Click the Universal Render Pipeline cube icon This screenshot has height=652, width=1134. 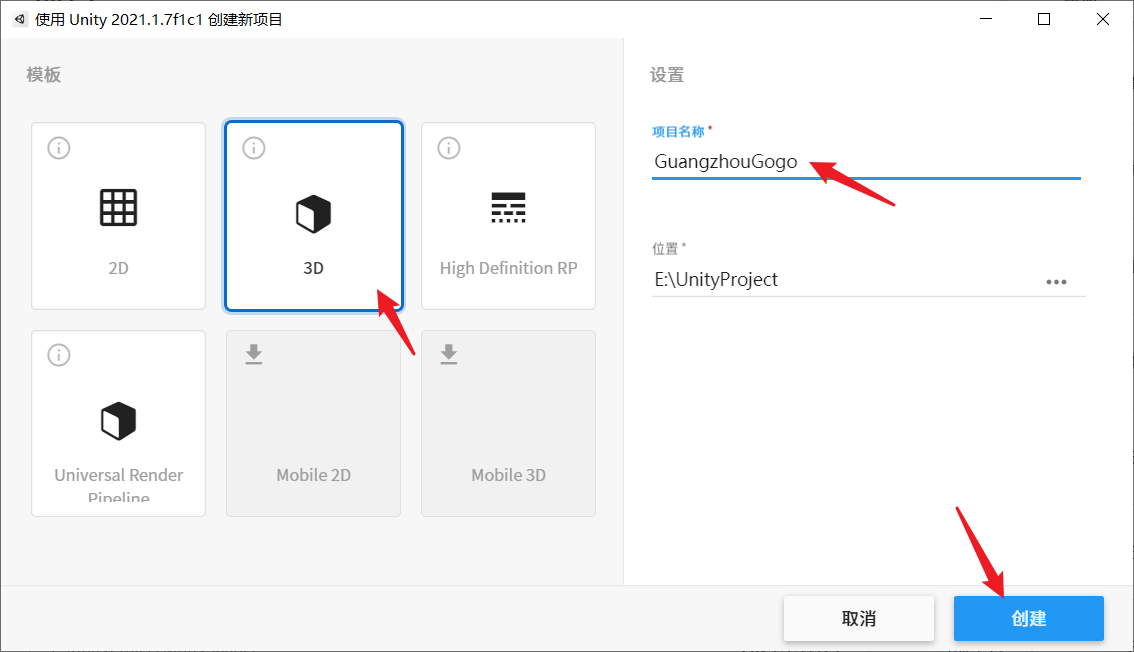119,421
